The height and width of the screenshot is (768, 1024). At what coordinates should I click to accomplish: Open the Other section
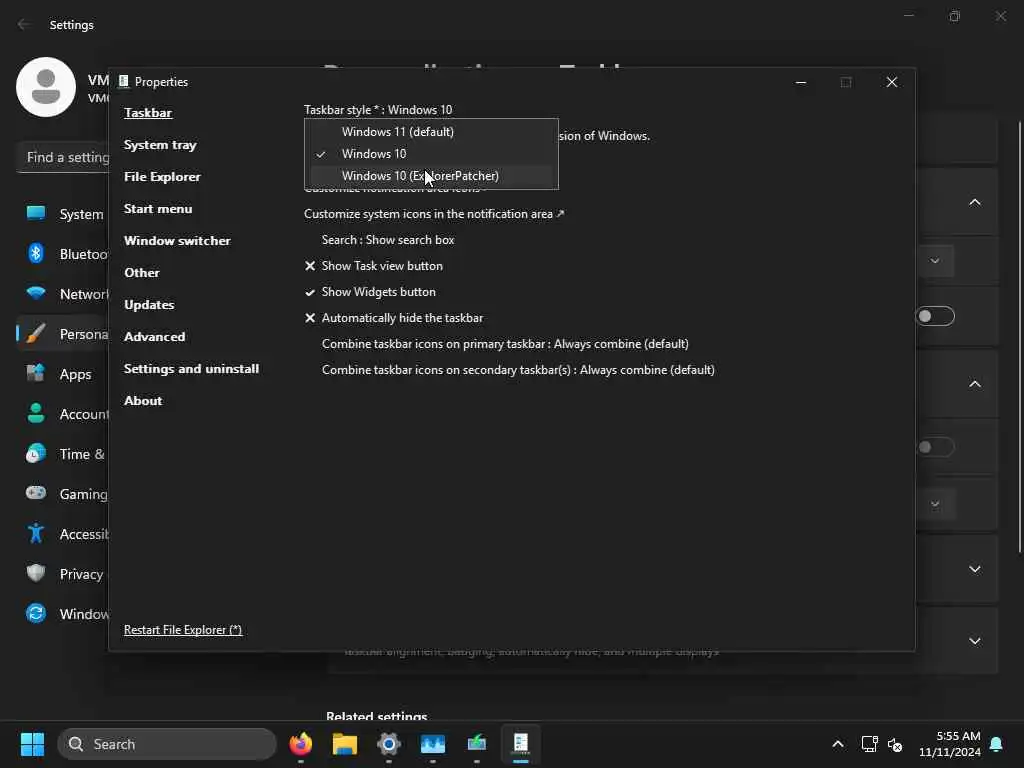click(x=142, y=273)
